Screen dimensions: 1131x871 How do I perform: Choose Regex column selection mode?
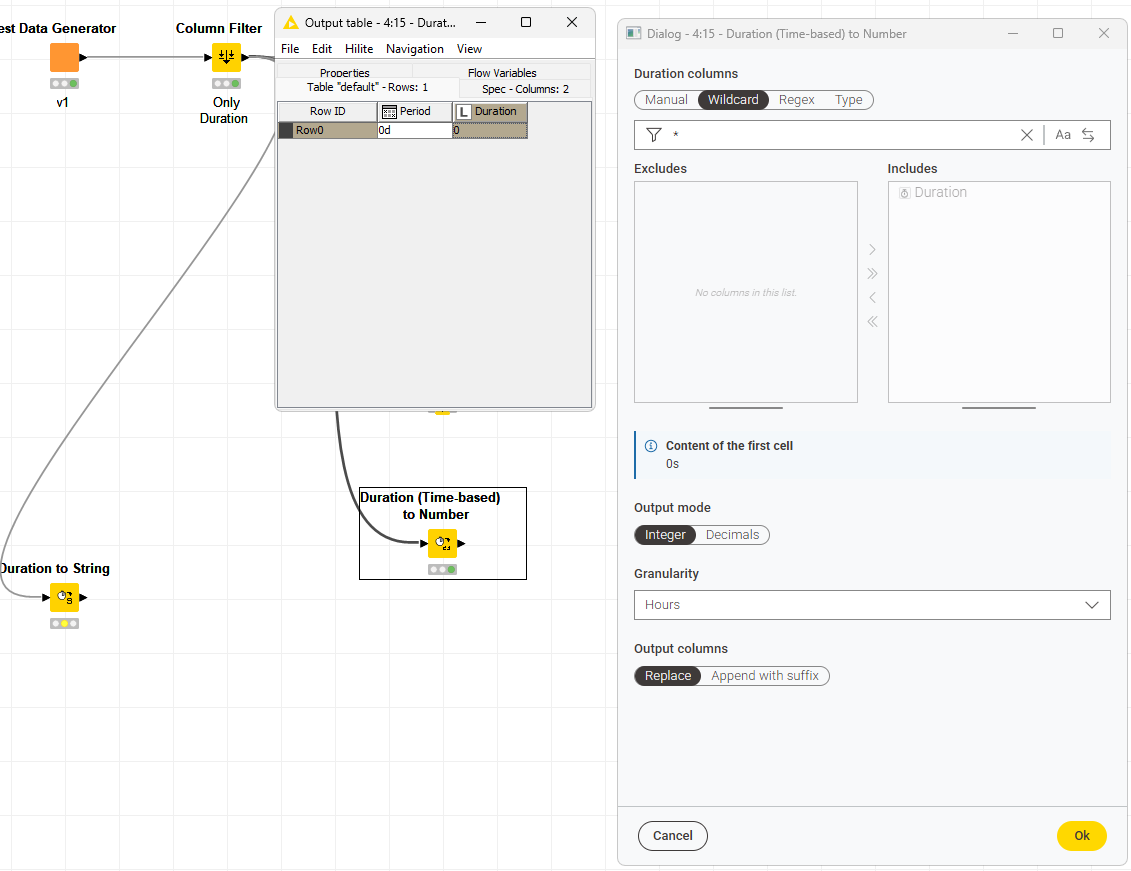pyautogui.click(x=796, y=100)
